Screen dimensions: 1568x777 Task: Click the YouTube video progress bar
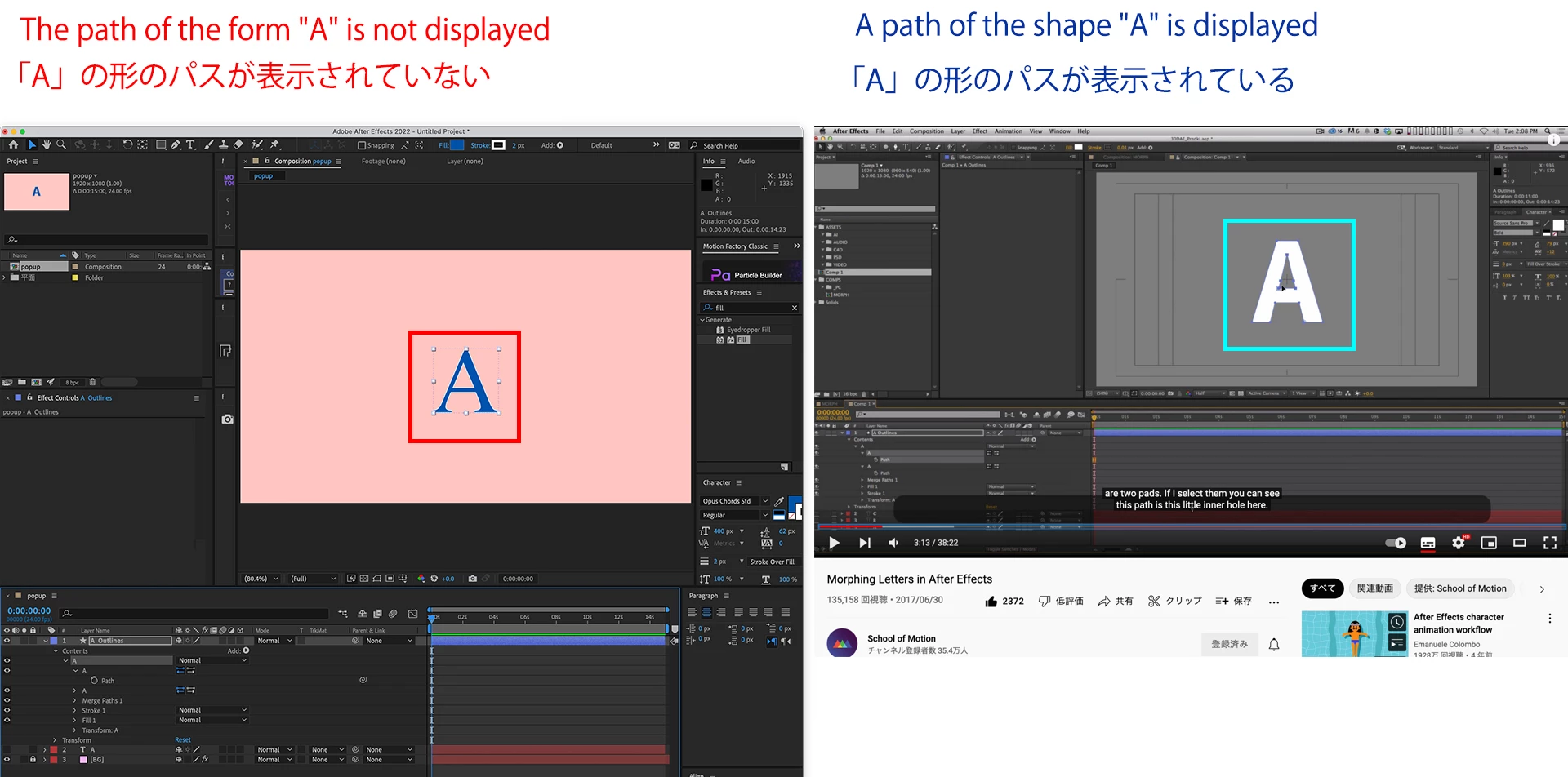coord(1191,527)
